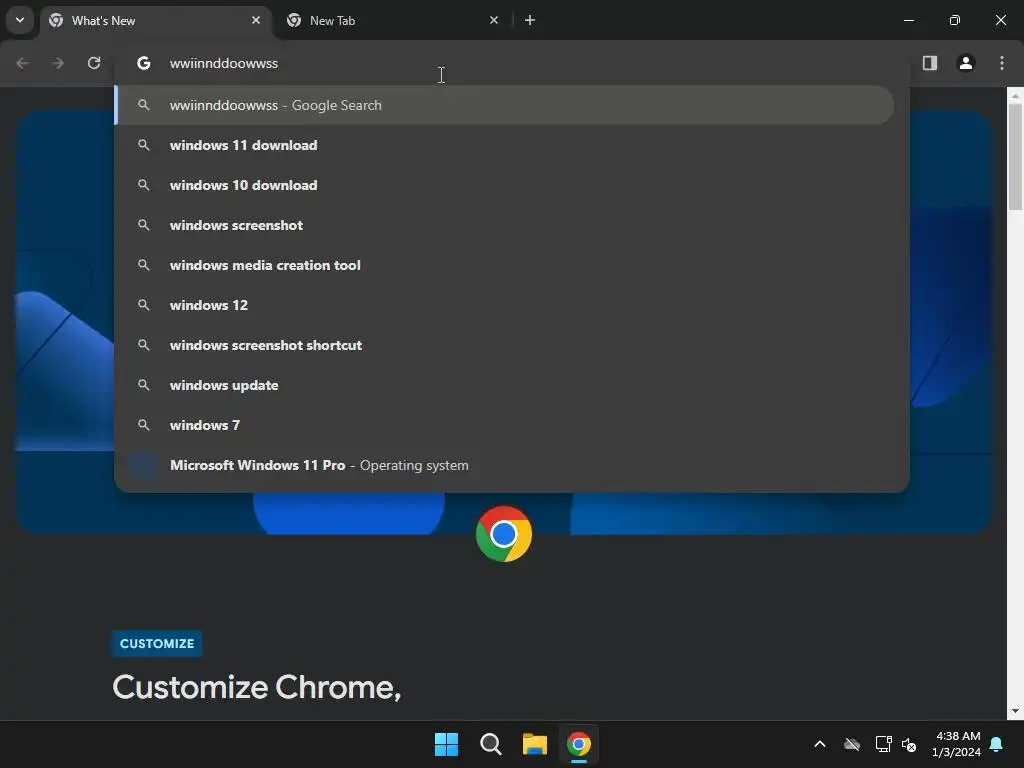Switch to the New Tab tab
Image resolution: width=1024 pixels, height=768 pixels.
click(x=392, y=21)
